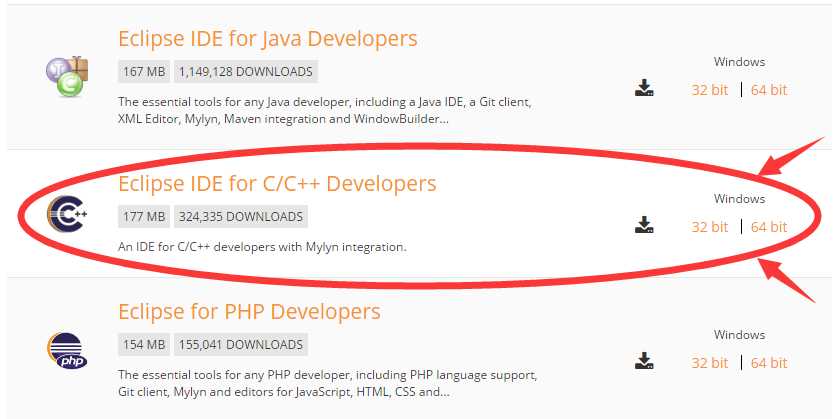
Task: Click the Eclipse Java IDE package icon
Action: [x=68, y=76]
